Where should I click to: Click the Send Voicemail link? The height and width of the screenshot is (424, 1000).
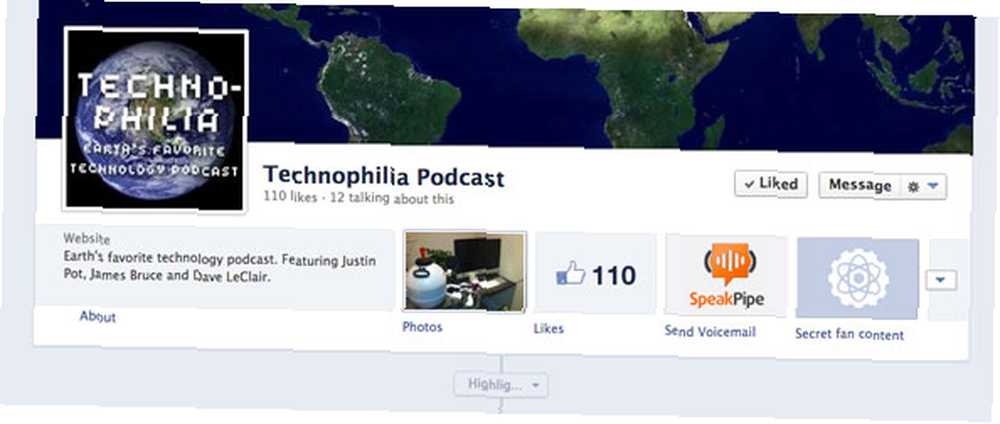pos(710,332)
